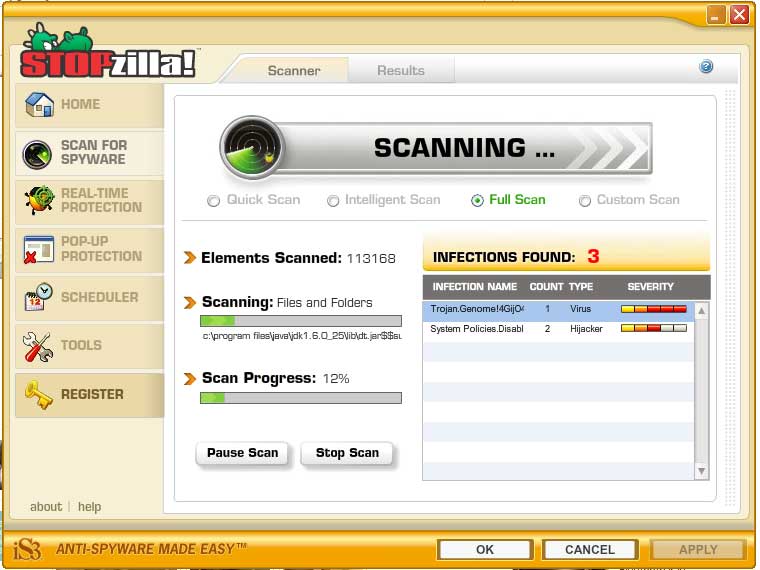The width and height of the screenshot is (760, 570).
Task: Click the Tools wrench screwdriver icon
Action: pyautogui.click(x=38, y=347)
